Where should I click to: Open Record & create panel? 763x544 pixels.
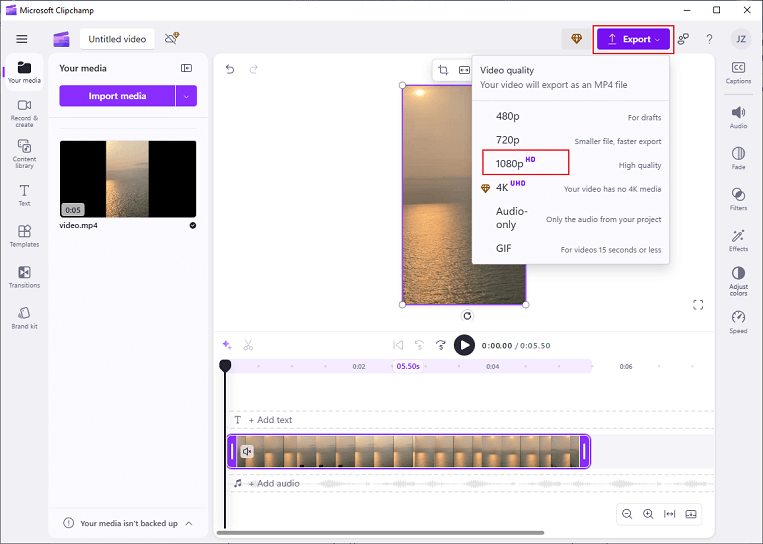[24, 113]
